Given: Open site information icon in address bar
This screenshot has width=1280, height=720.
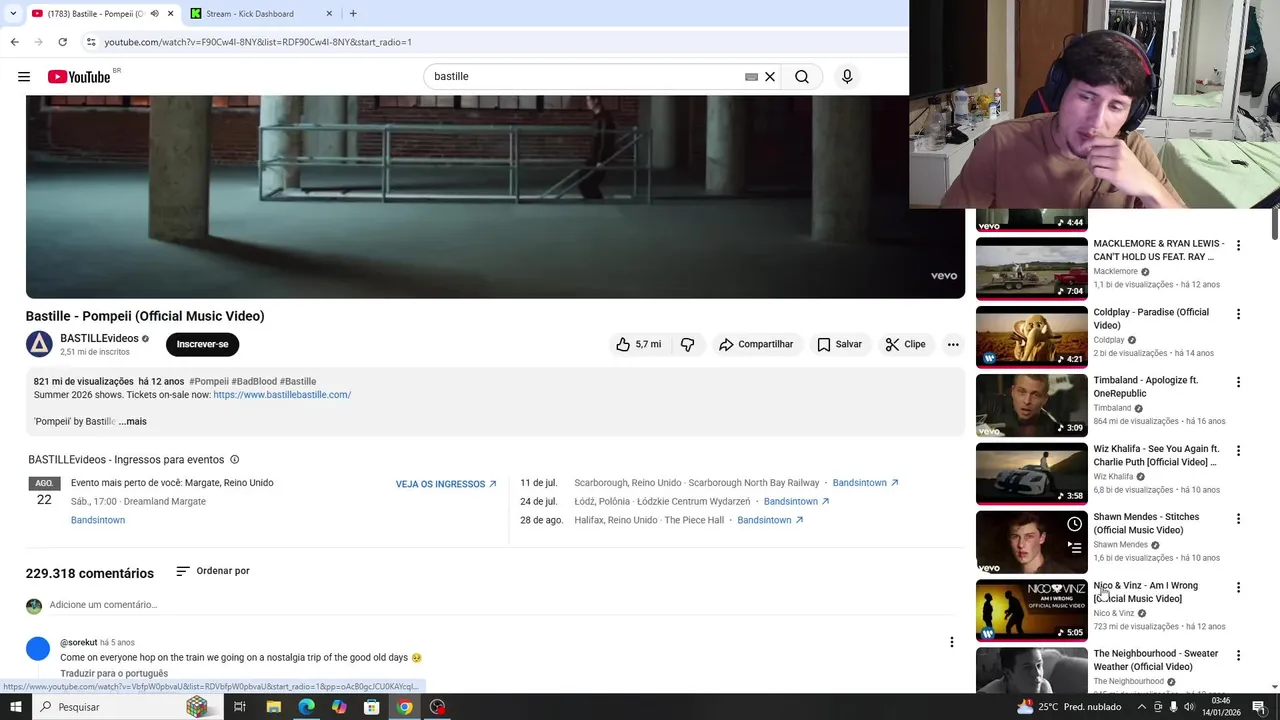Looking at the screenshot, I should pos(91,42).
